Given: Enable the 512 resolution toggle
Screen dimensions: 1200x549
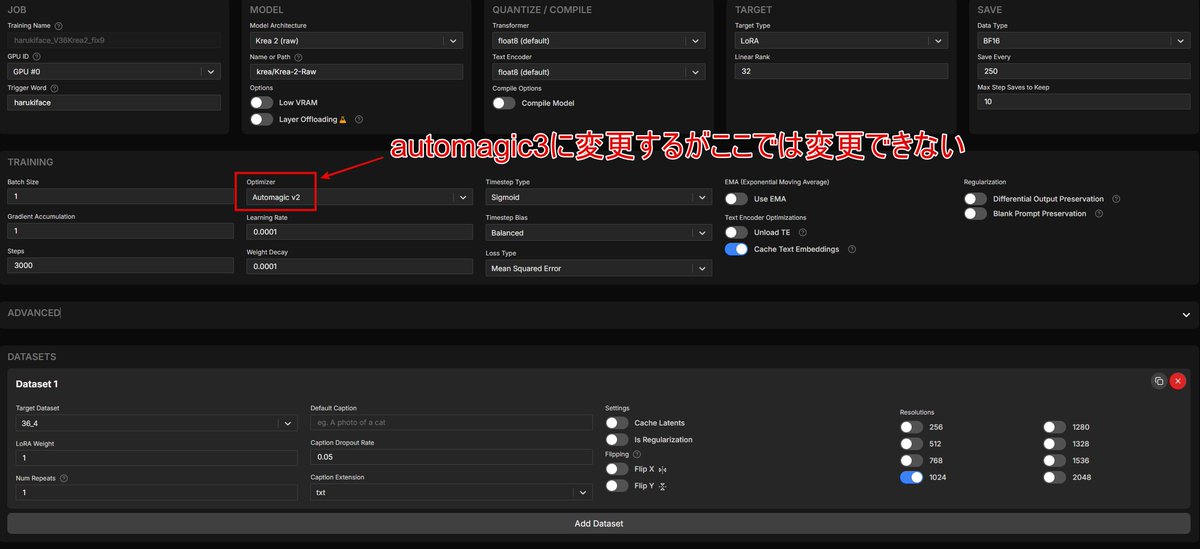Looking at the screenshot, I should [x=911, y=444].
